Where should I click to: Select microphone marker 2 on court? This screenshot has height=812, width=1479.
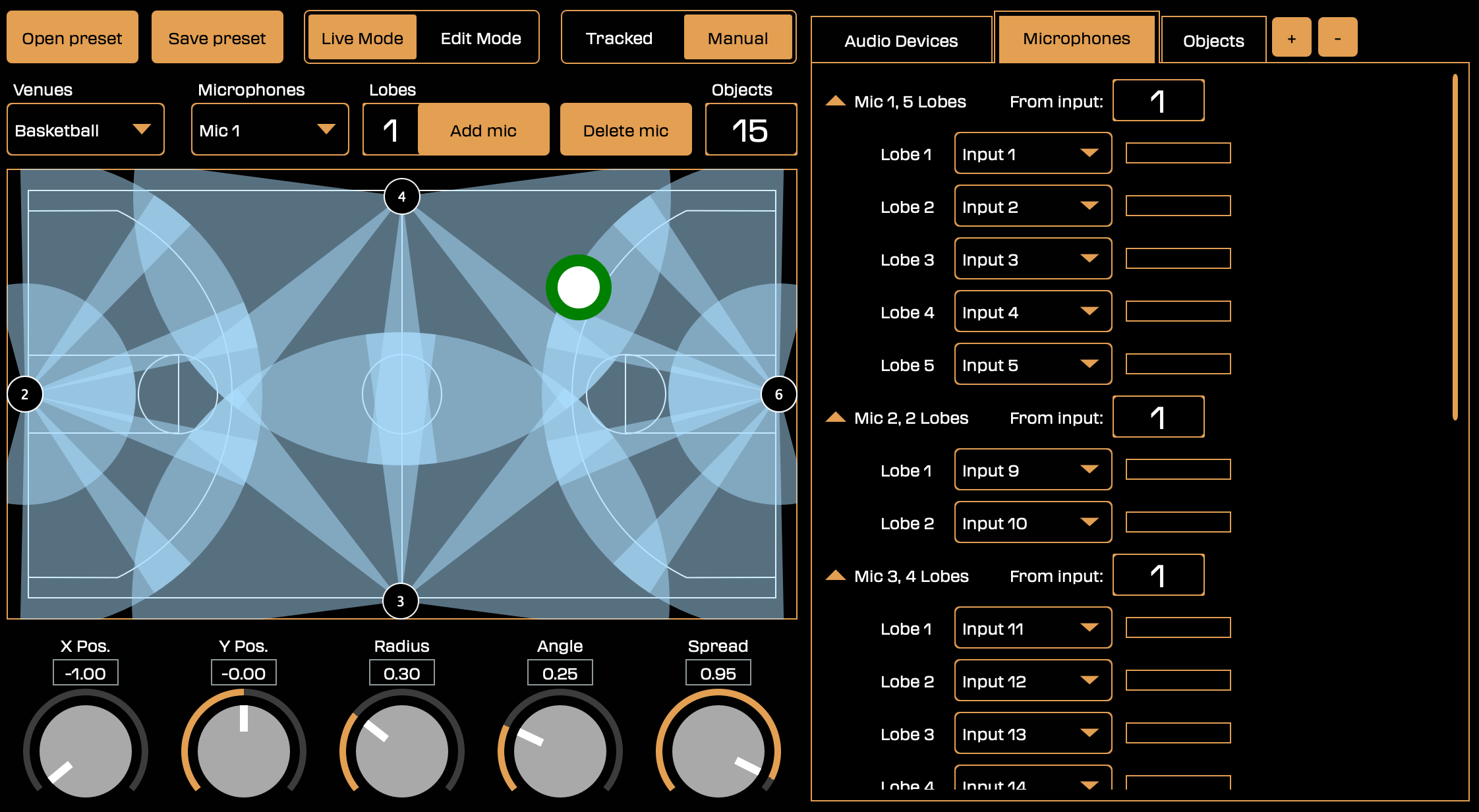coord(25,394)
